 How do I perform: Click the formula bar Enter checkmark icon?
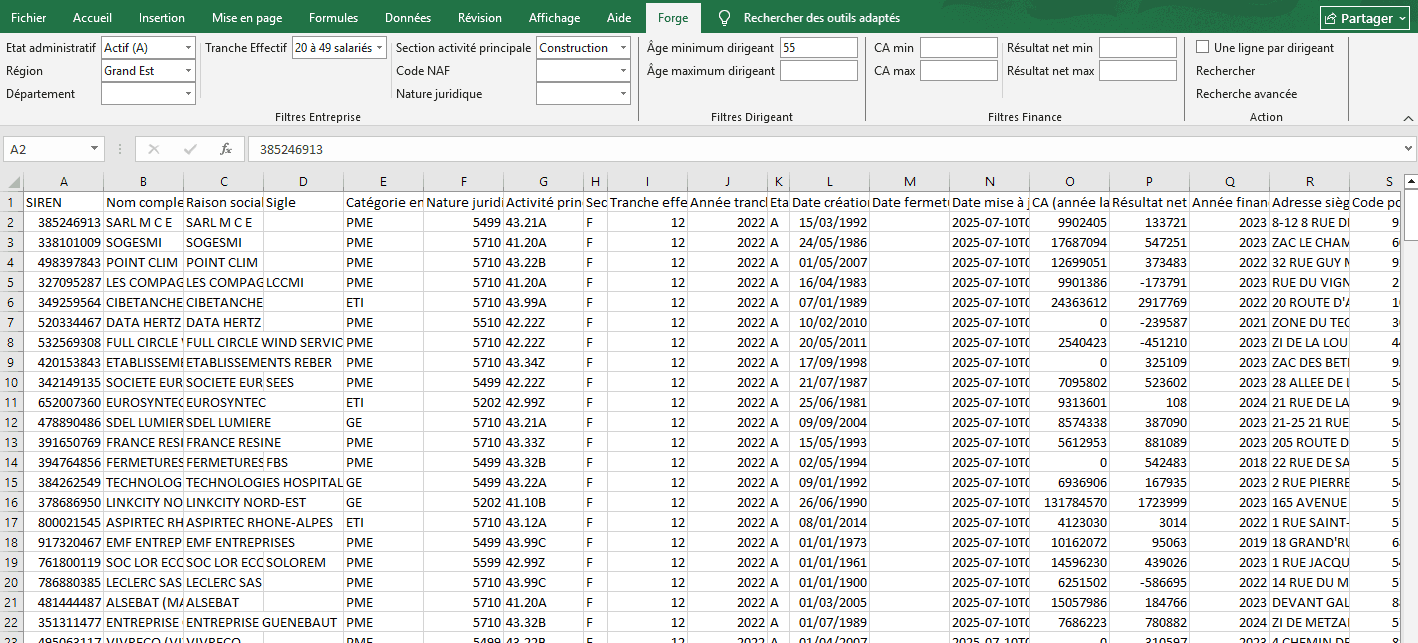point(190,149)
